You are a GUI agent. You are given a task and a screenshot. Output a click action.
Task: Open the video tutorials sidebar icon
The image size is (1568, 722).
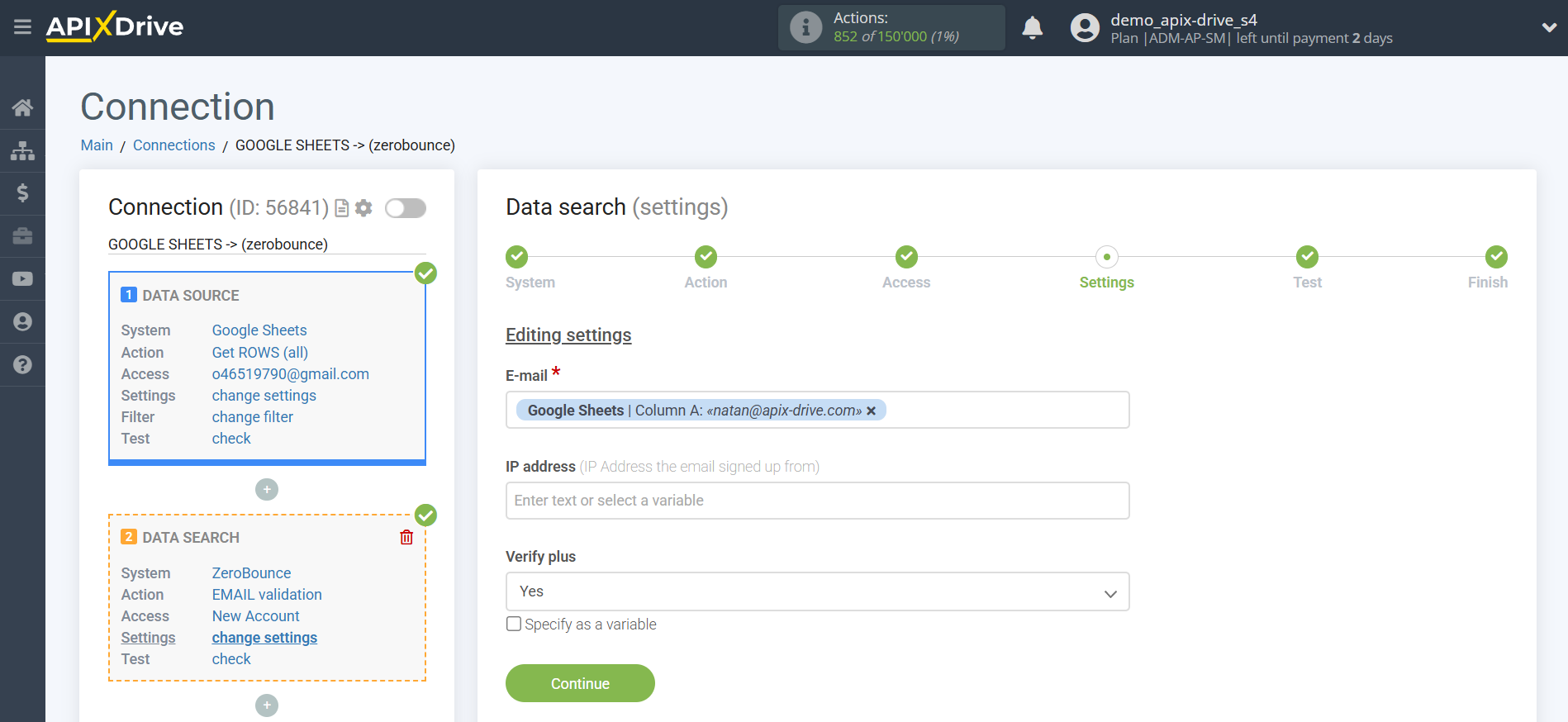22,279
